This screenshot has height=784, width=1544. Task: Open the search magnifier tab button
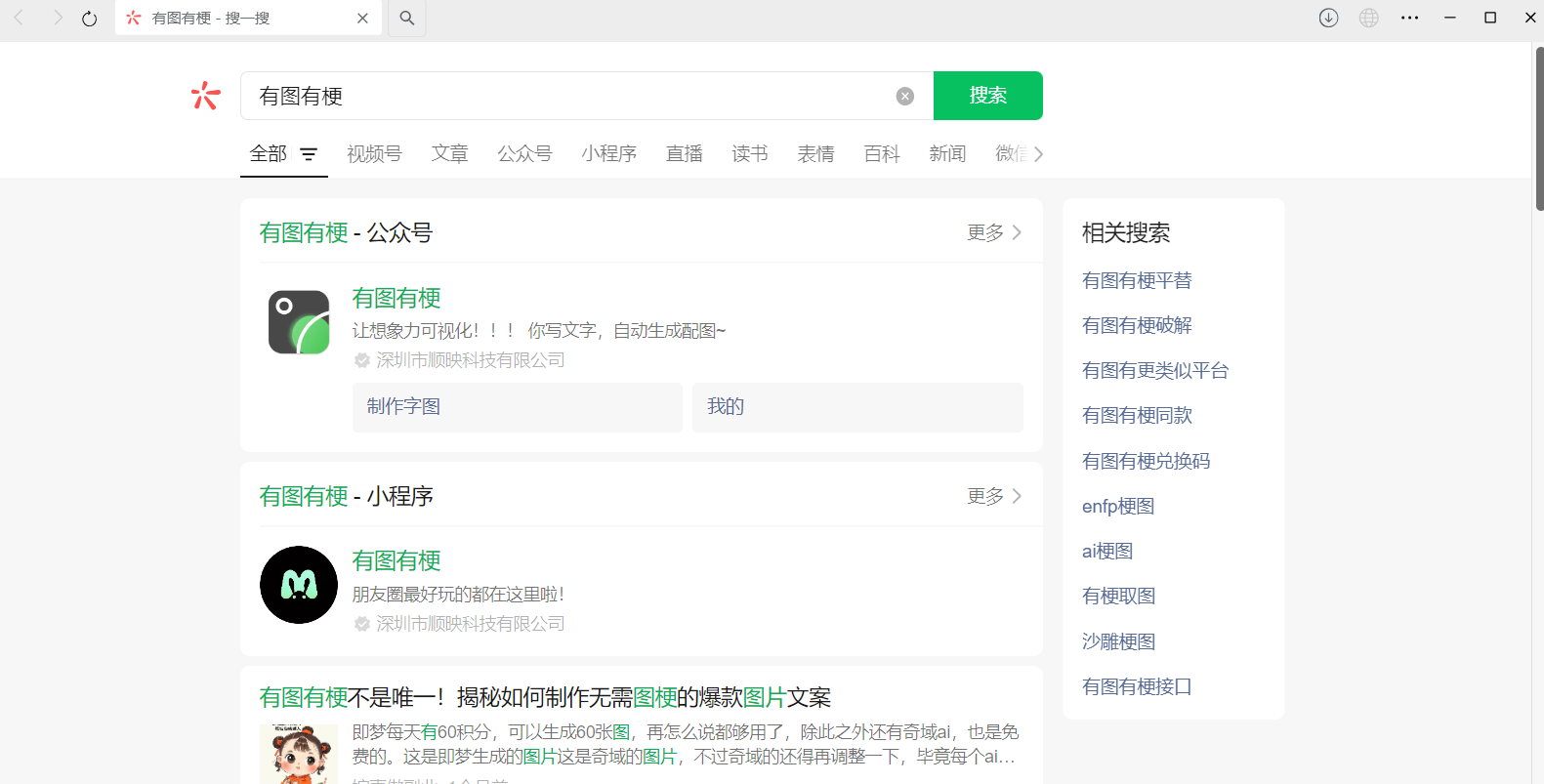click(x=407, y=18)
